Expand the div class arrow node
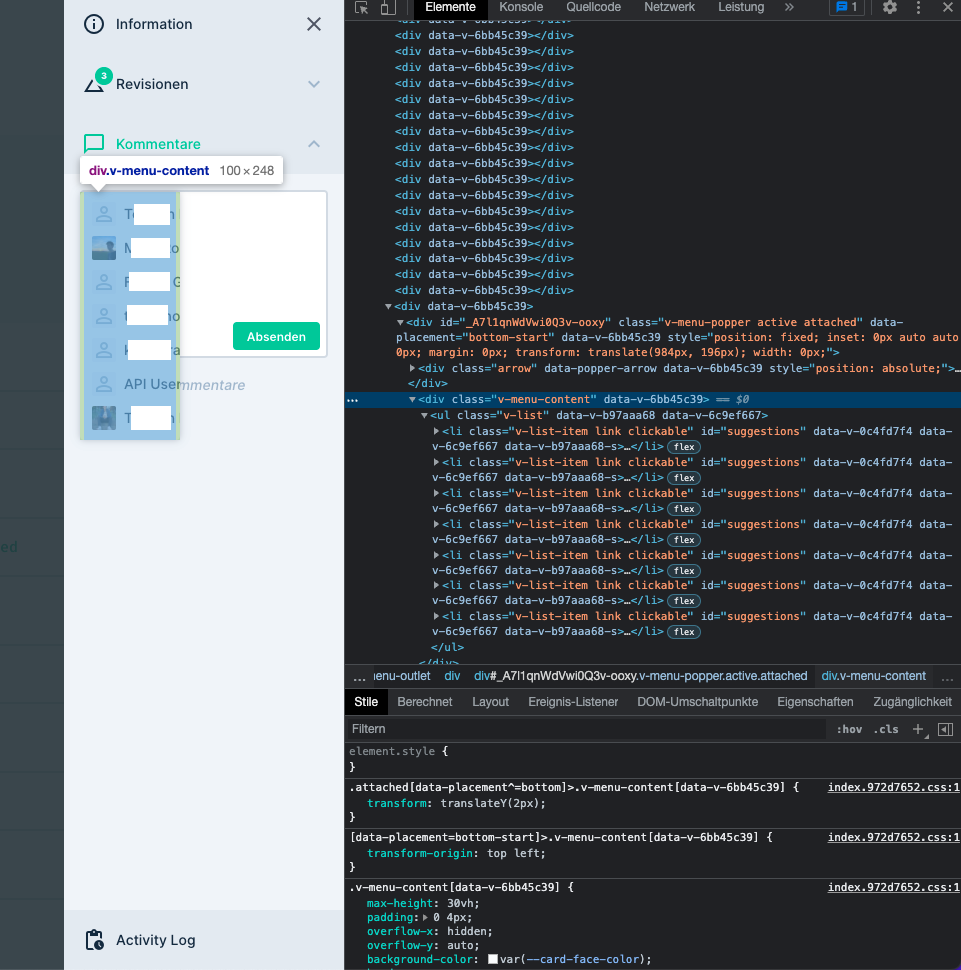Viewport: 961px width, 970px height. (x=412, y=368)
